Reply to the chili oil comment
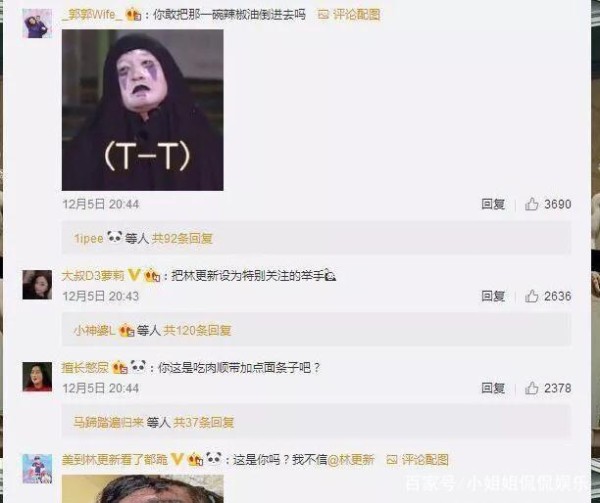 pos(493,204)
